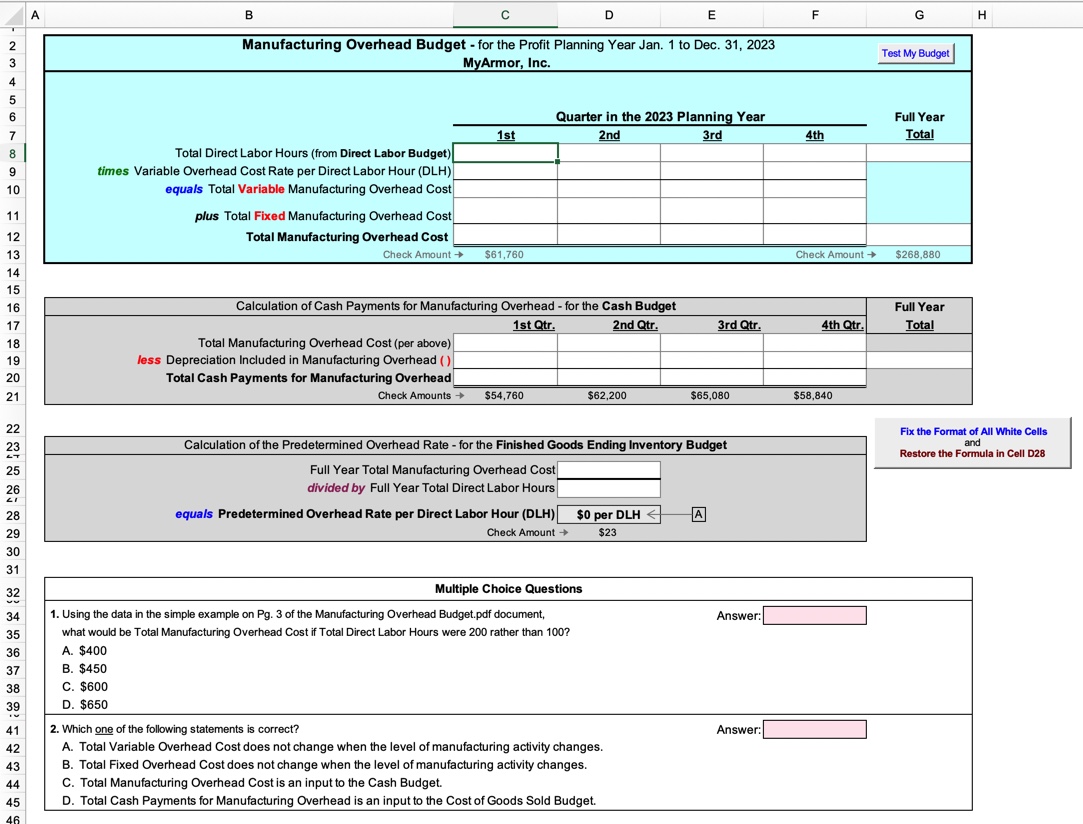Select the $0 per DLH result cell
This screenshot has height=824, width=1083.
[609, 514]
